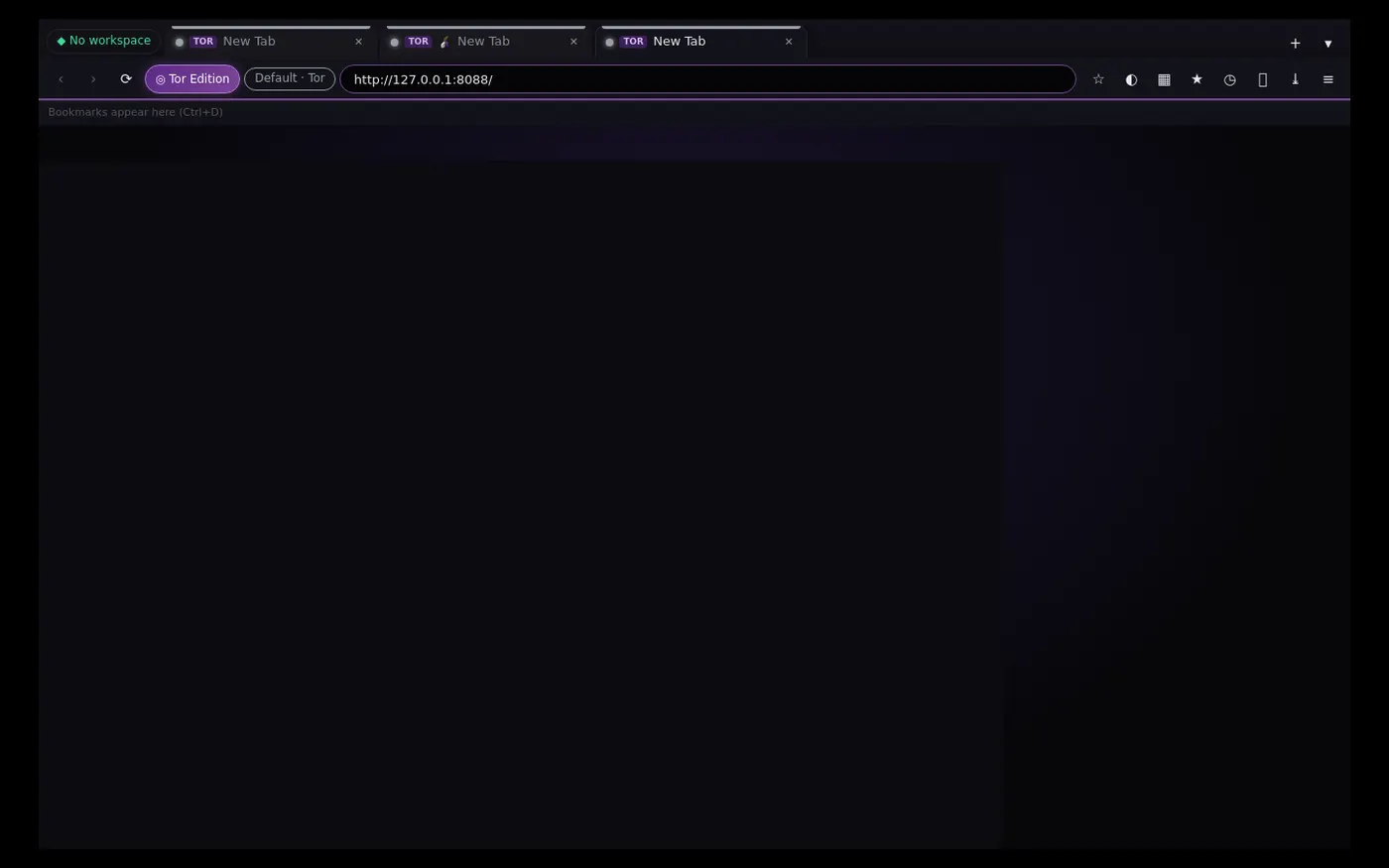Open the hamburger menu icon

point(1327,79)
